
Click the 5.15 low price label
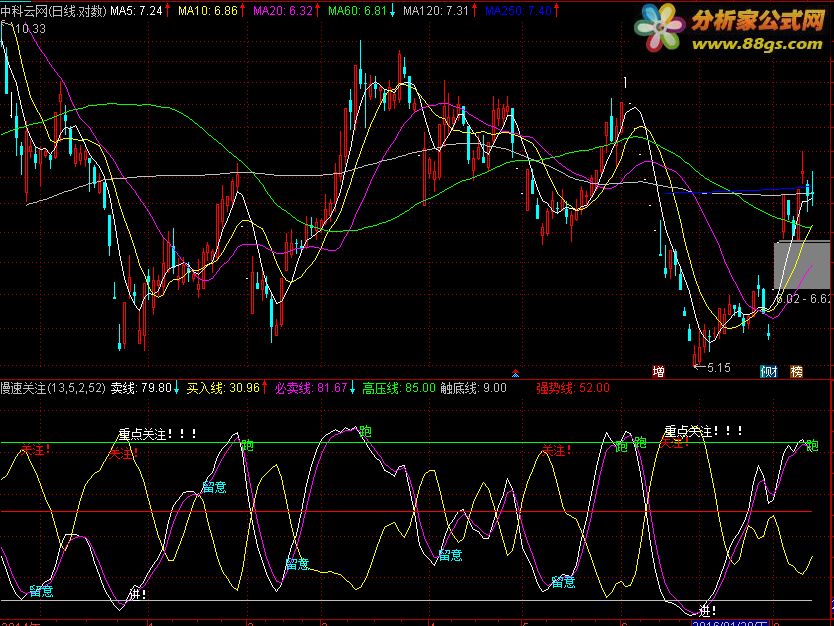(719, 368)
